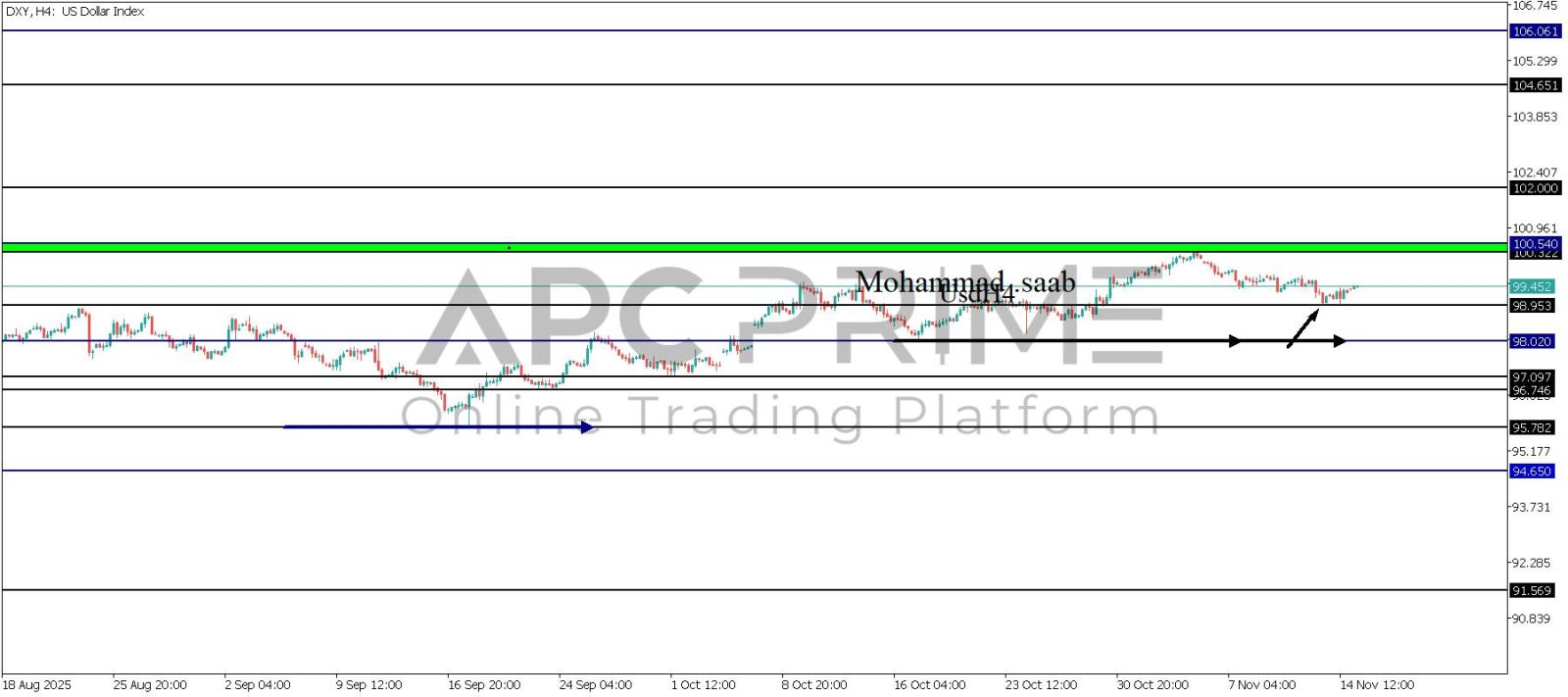Click the blue 98.020 price label
Image resolution: width=1568 pixels, height=697 pixels.
click(1531, 341)
